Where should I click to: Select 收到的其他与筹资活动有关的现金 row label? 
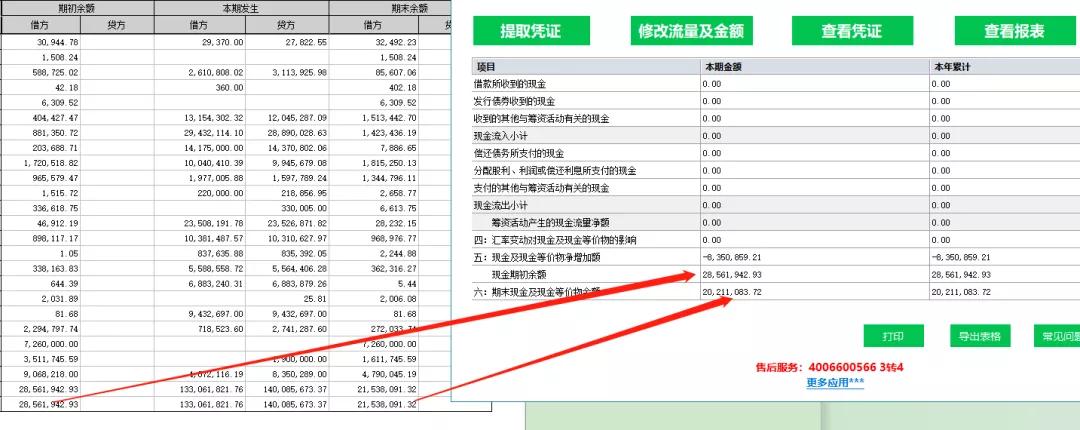coord(541,119)
